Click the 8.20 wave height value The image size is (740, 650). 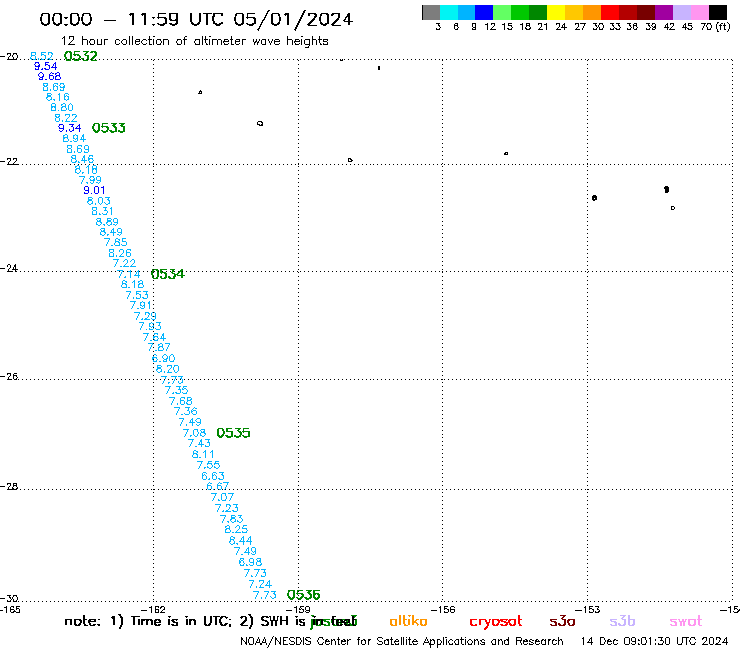[168, 369]
